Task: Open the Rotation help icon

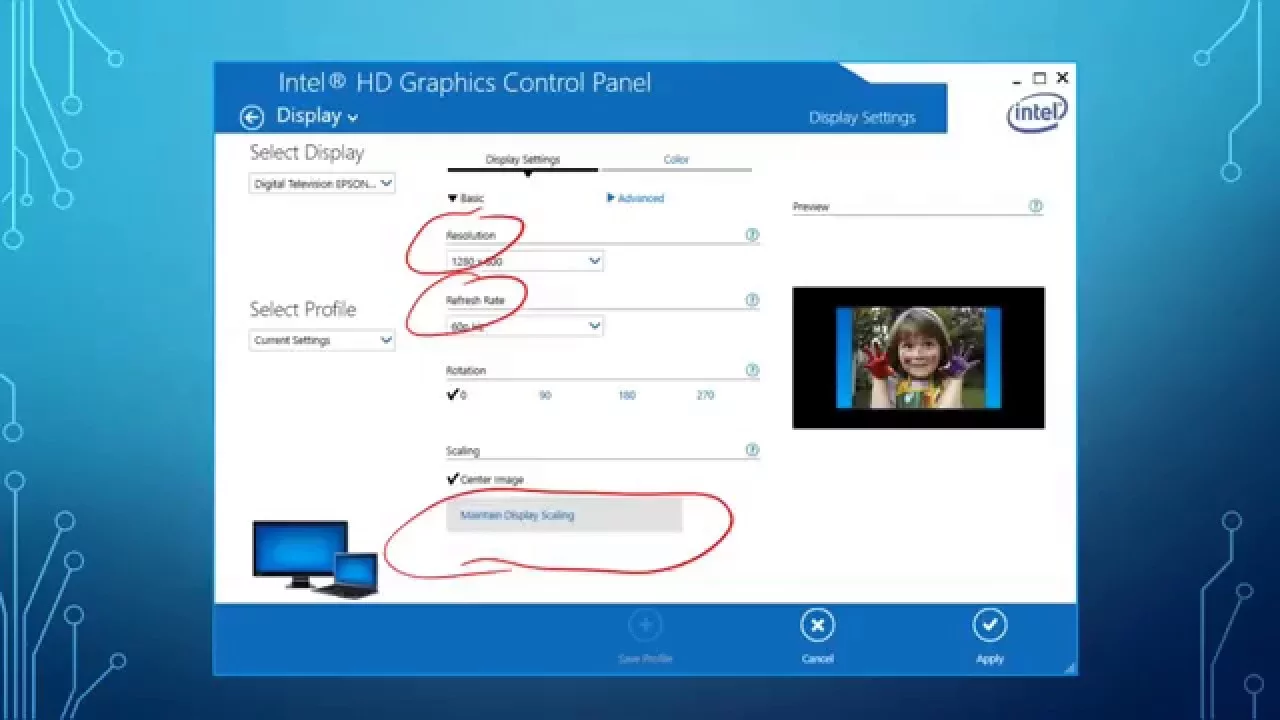Action: click(752, 370)
